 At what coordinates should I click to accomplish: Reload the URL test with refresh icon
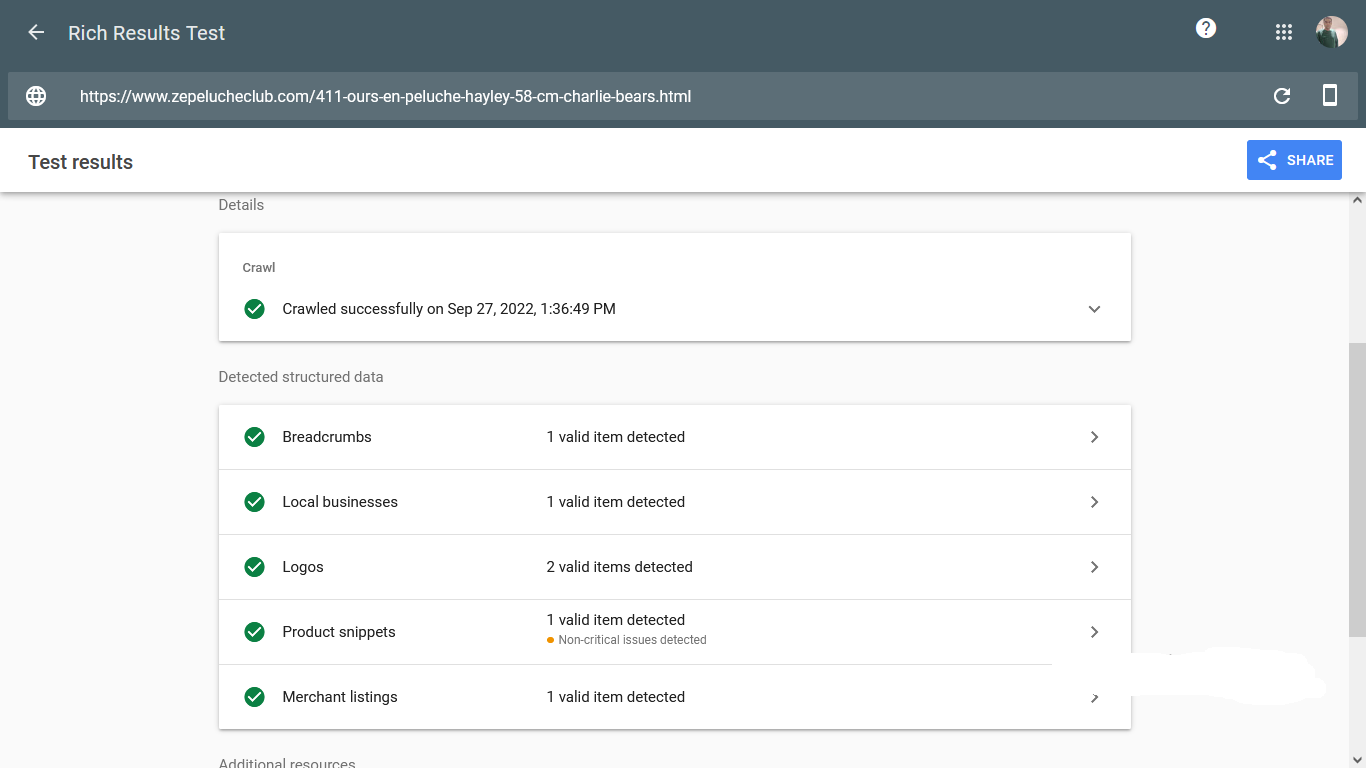point(1282,96)
